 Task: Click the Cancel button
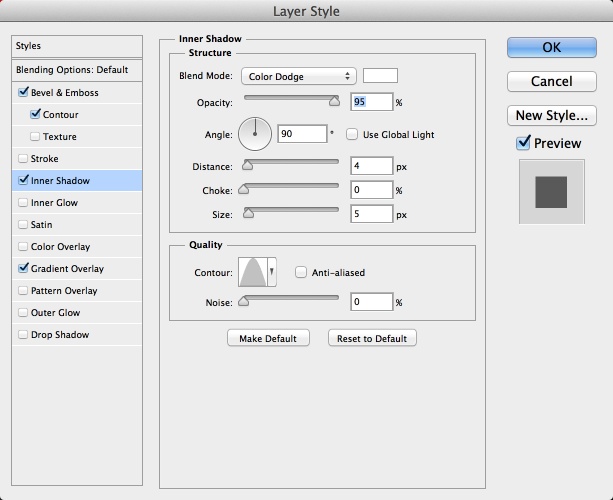click(552, 81)
